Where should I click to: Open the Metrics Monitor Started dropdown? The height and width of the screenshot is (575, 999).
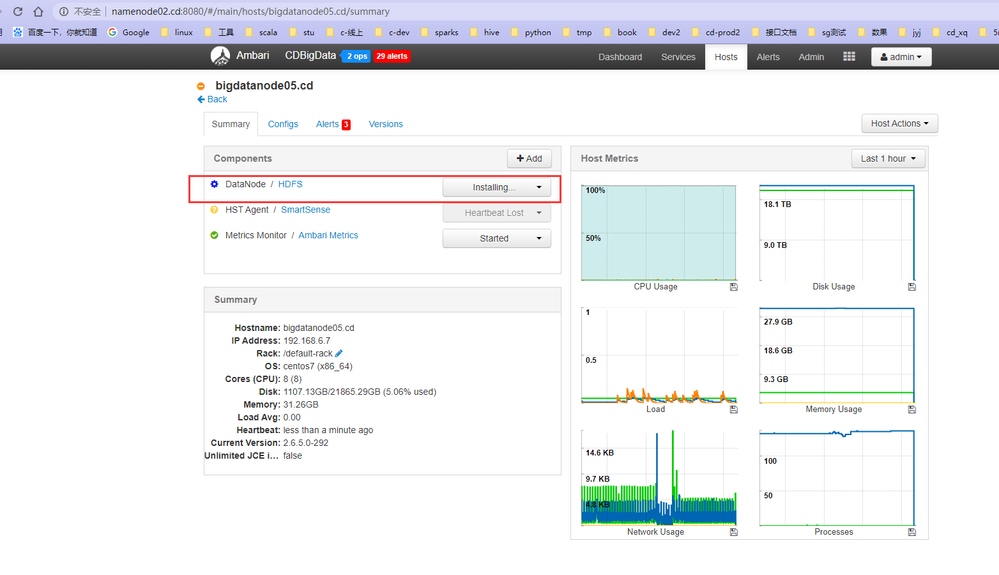(497, 238)
